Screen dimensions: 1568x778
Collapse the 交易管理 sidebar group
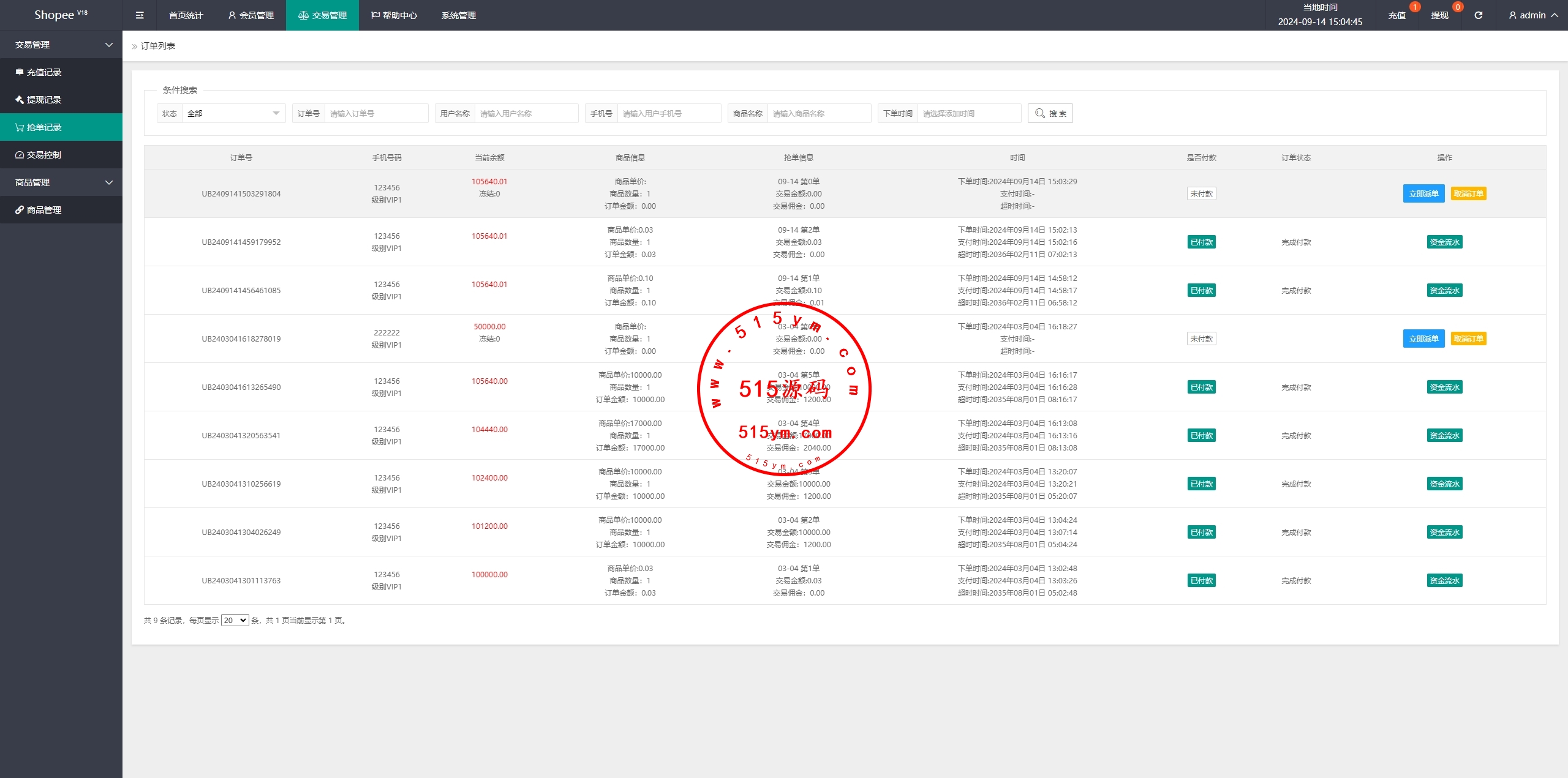[61, 45]
